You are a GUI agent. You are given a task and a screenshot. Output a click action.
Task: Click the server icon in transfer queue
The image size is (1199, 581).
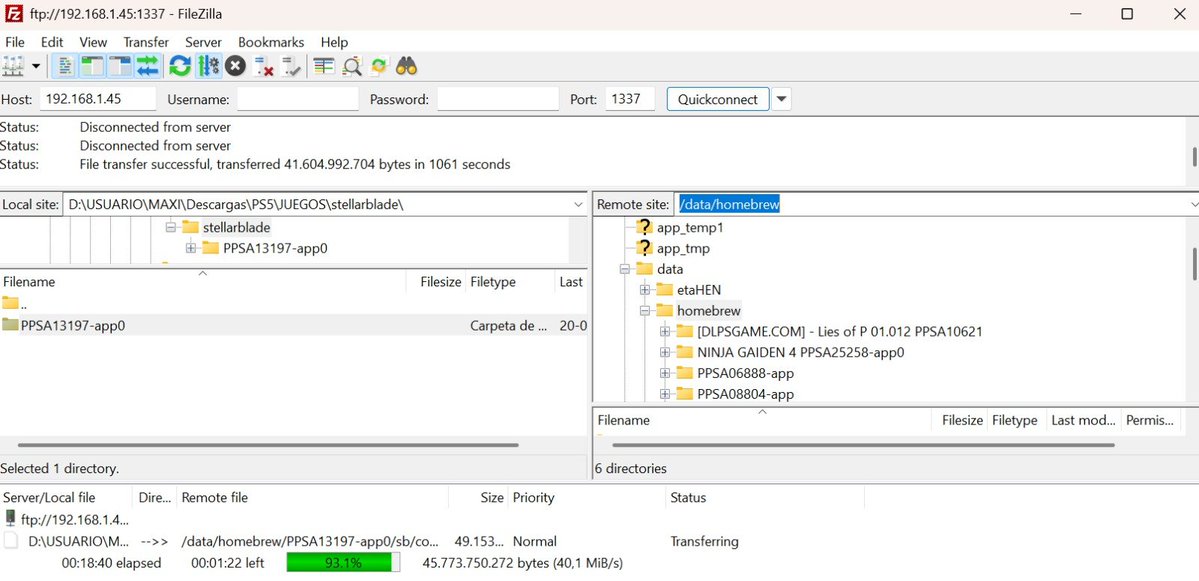10,519
